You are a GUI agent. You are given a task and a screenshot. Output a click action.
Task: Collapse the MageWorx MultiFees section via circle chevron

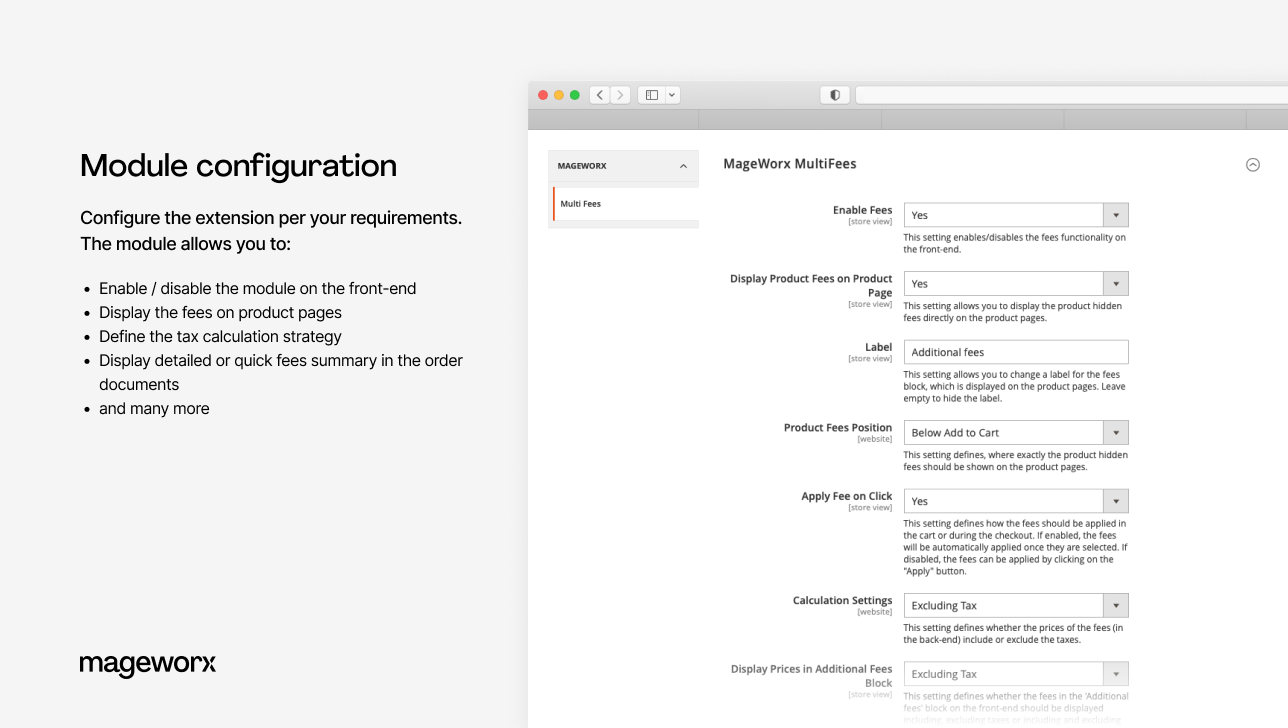click(x=1252, y=164)
